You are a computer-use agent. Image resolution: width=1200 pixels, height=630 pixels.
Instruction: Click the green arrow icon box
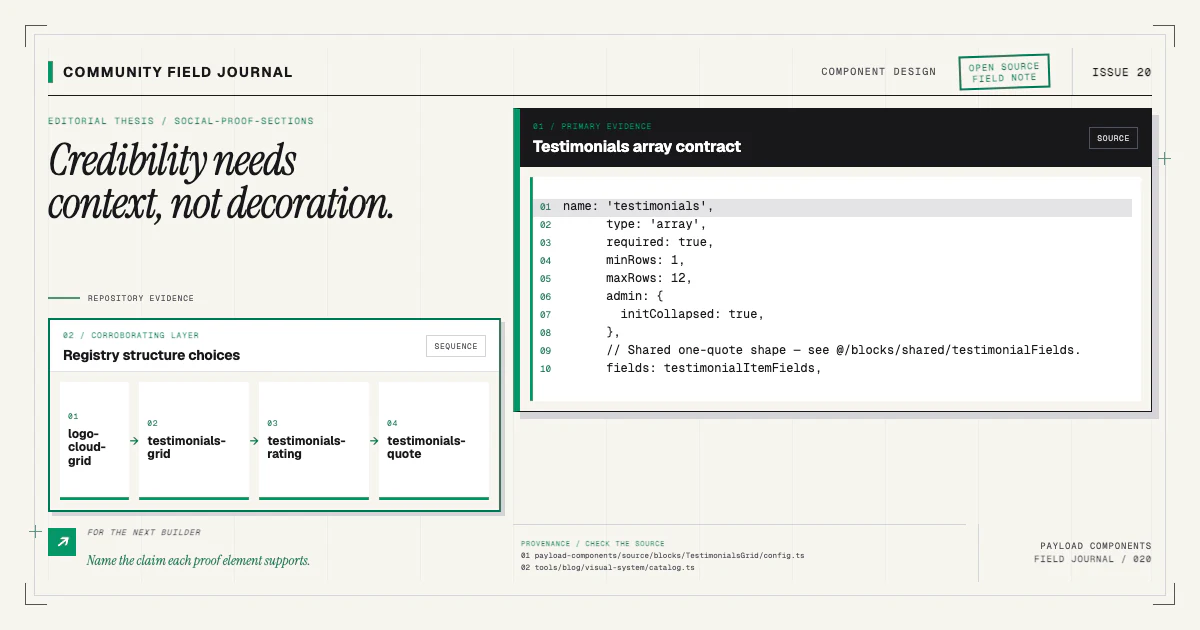pyautogui.click(x=62, y=542)
